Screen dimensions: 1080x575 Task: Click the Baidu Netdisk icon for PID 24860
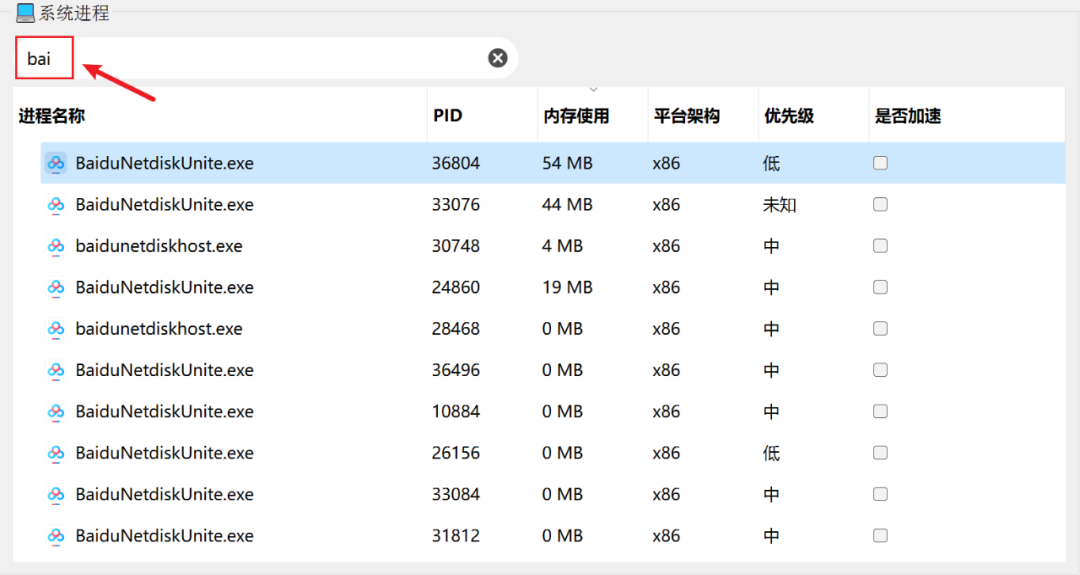pos(56,287)
